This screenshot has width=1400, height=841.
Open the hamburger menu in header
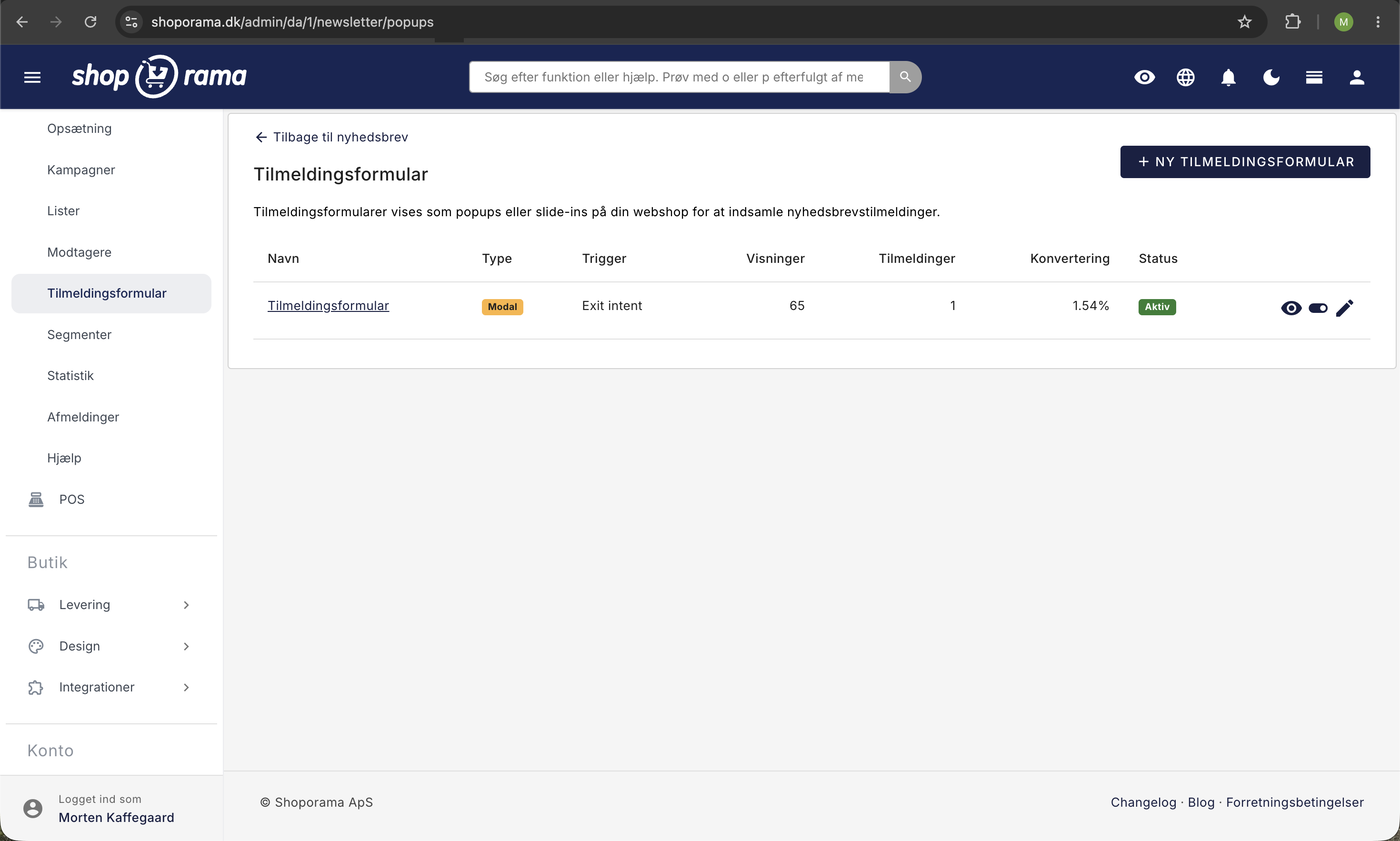32,77
